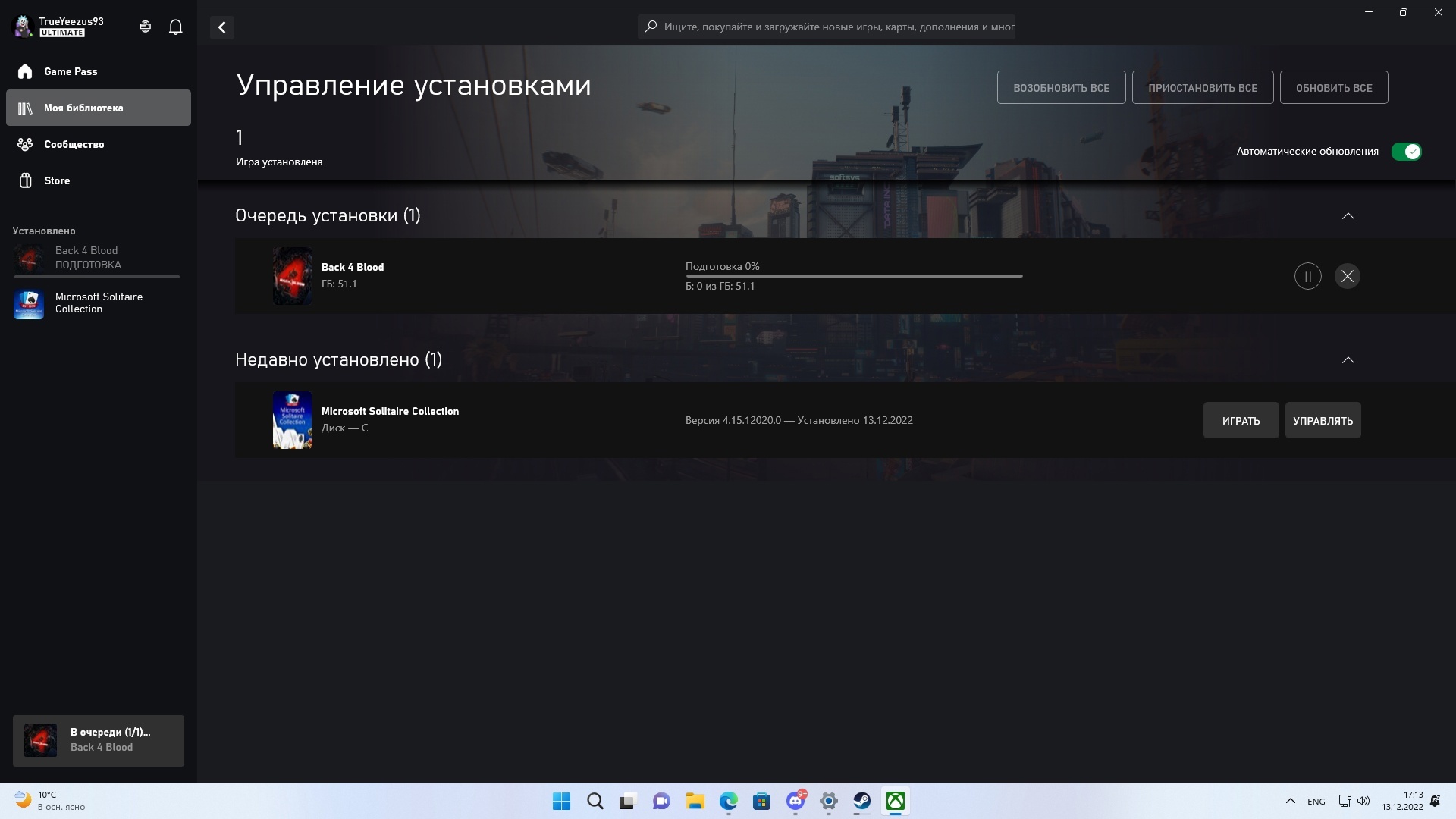Open the weather widget 10°C
This screenshot has height=819, width=1456.
coord(50,801)
